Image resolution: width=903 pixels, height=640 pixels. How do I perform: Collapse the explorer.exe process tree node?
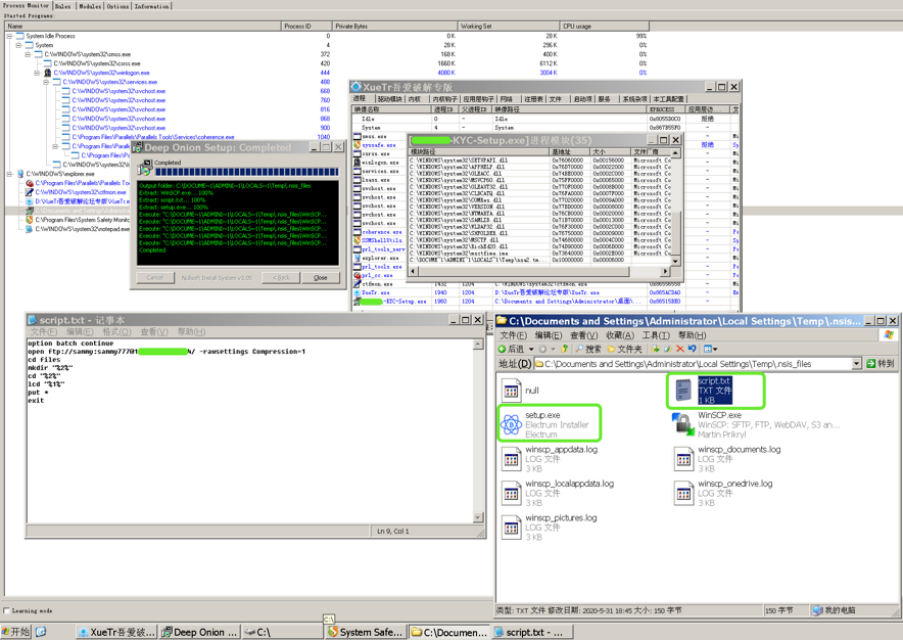[x=9, y=174]
